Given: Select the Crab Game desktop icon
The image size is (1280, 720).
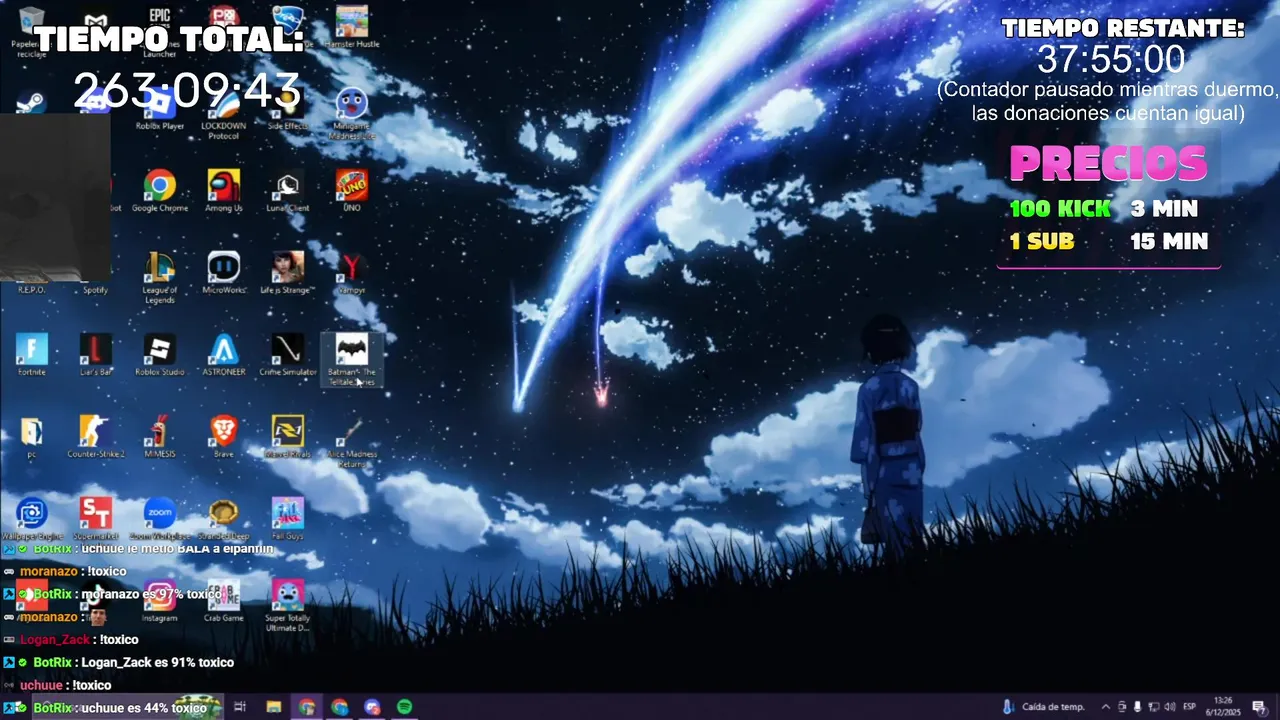Looking at the screenshot, I should pos(223,600).
